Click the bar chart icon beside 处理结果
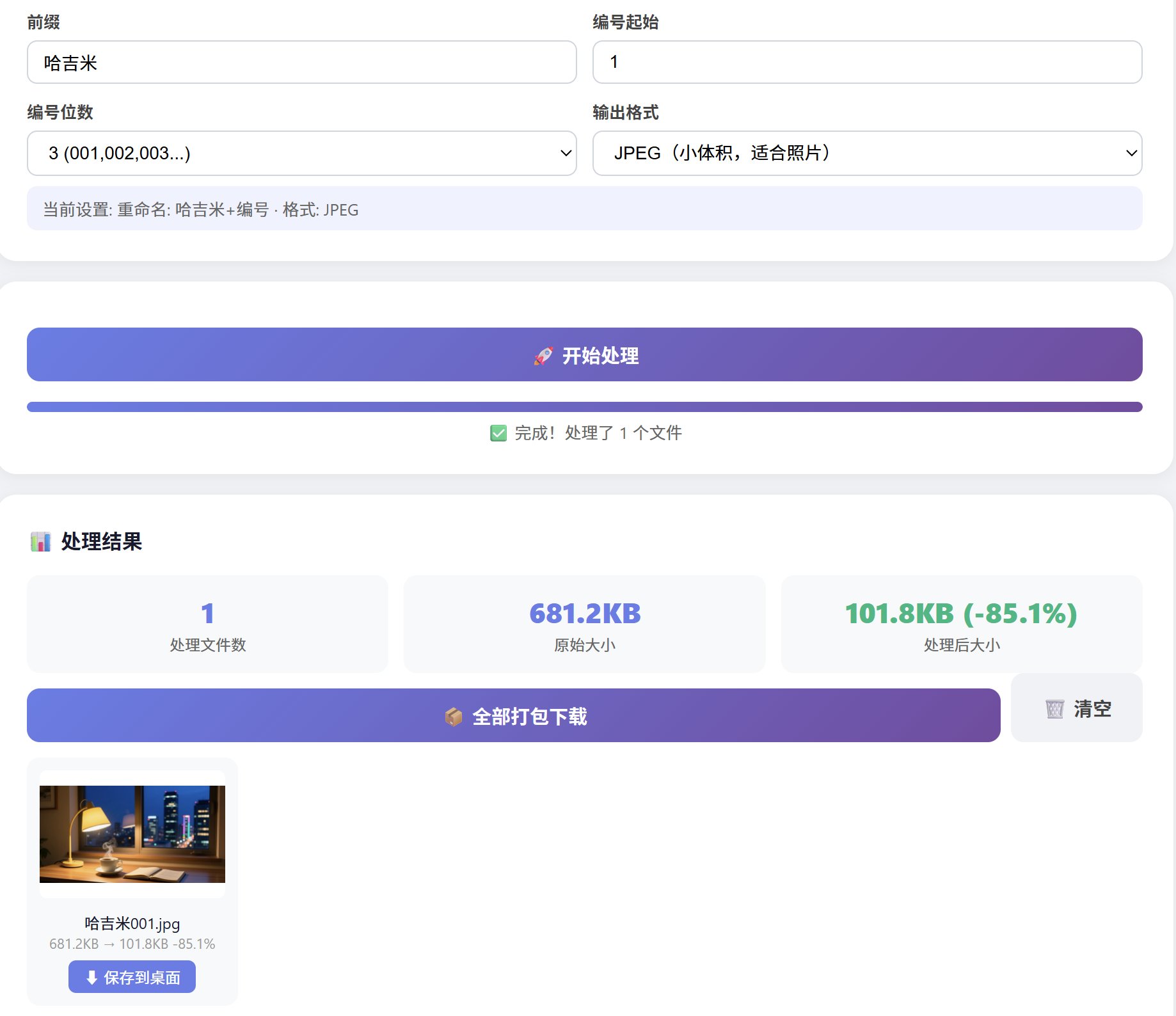 pyautogui.click(x=41, y=542)
